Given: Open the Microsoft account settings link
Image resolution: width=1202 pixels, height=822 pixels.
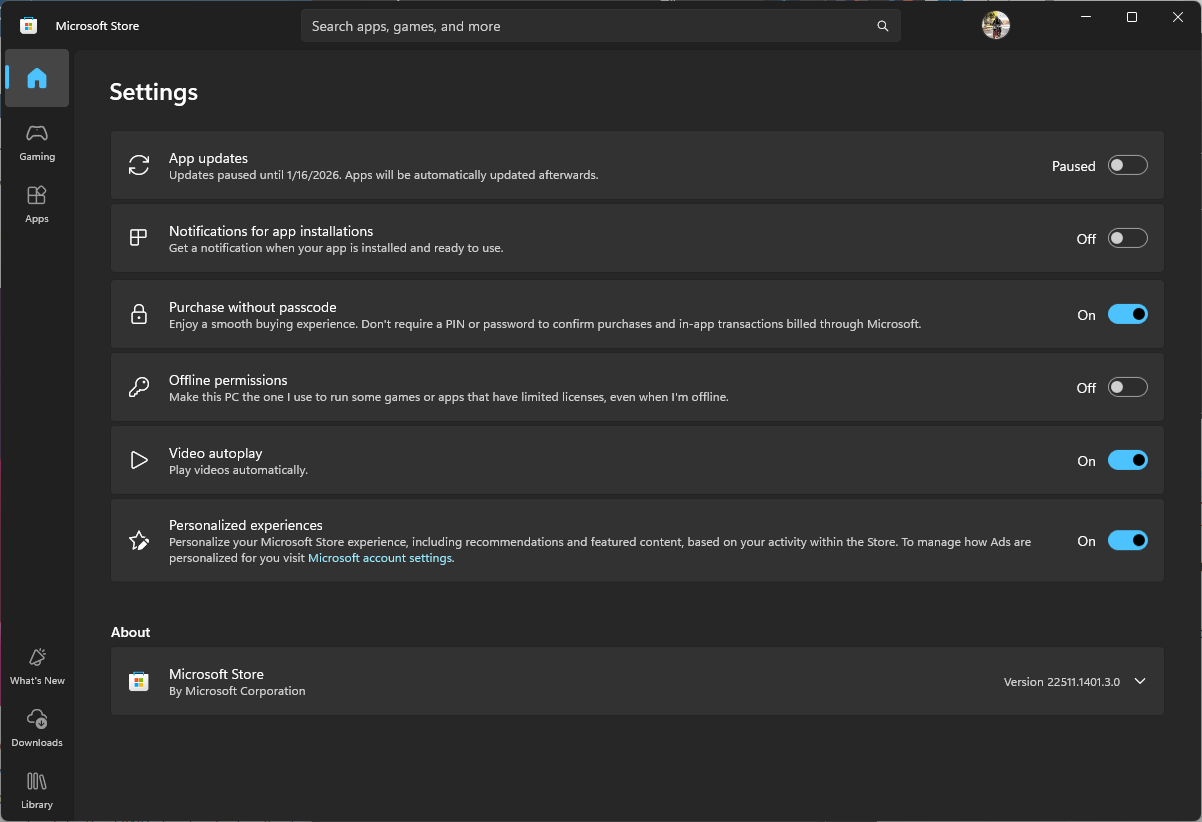Looking at the screenshot, I should click(x=380, y=558).
